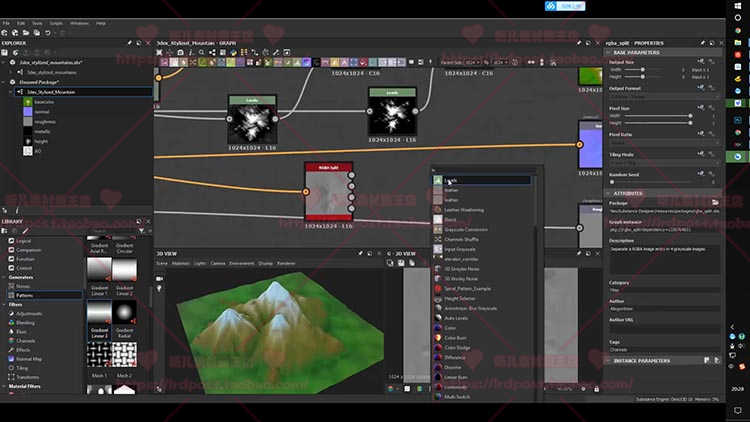Click the red RGBA Split node
Image resolution: width=750 pixels, height=422 pixels.
[x=329, y=191]
